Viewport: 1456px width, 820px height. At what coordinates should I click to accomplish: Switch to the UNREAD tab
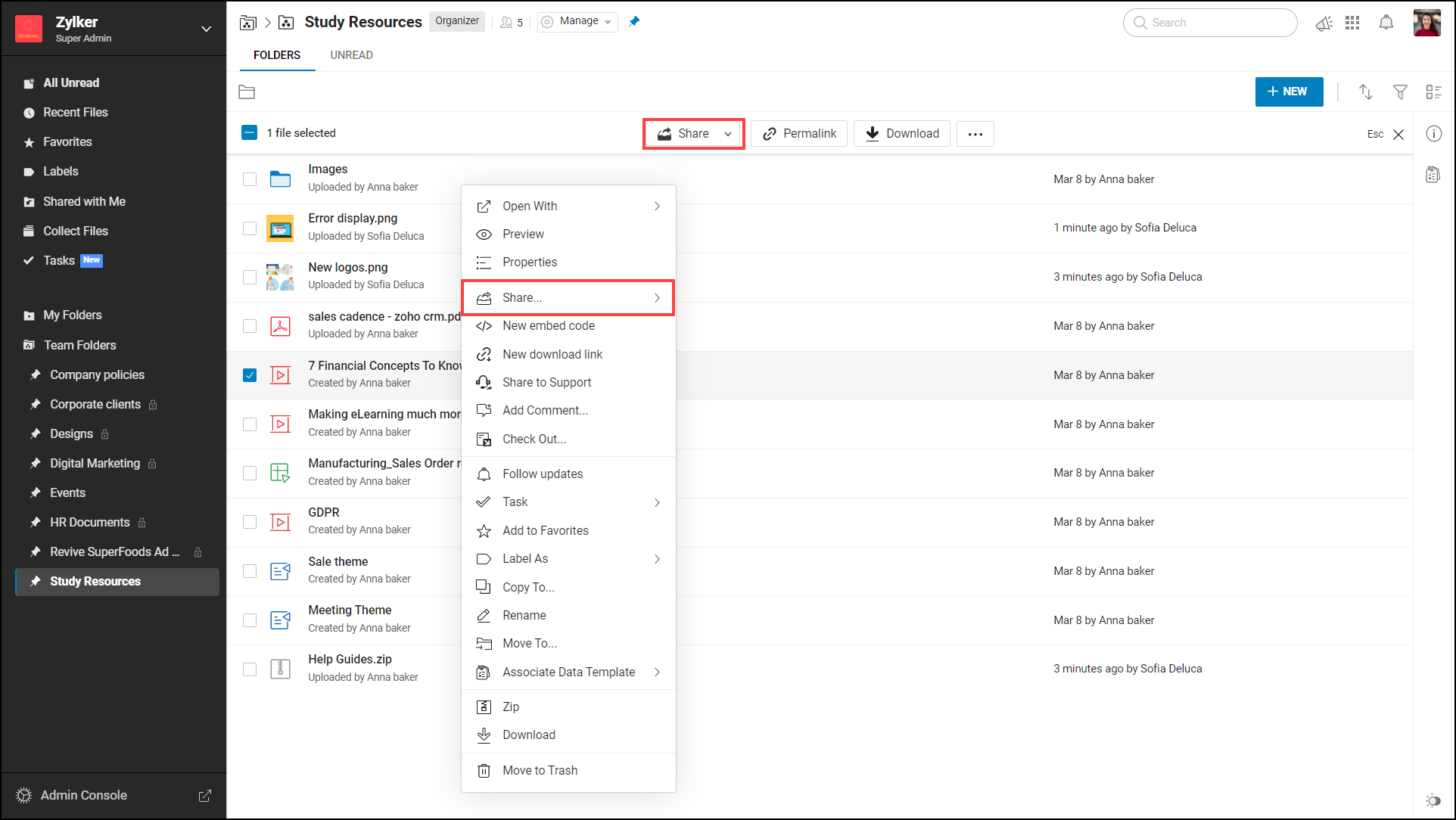coord(351,55)
